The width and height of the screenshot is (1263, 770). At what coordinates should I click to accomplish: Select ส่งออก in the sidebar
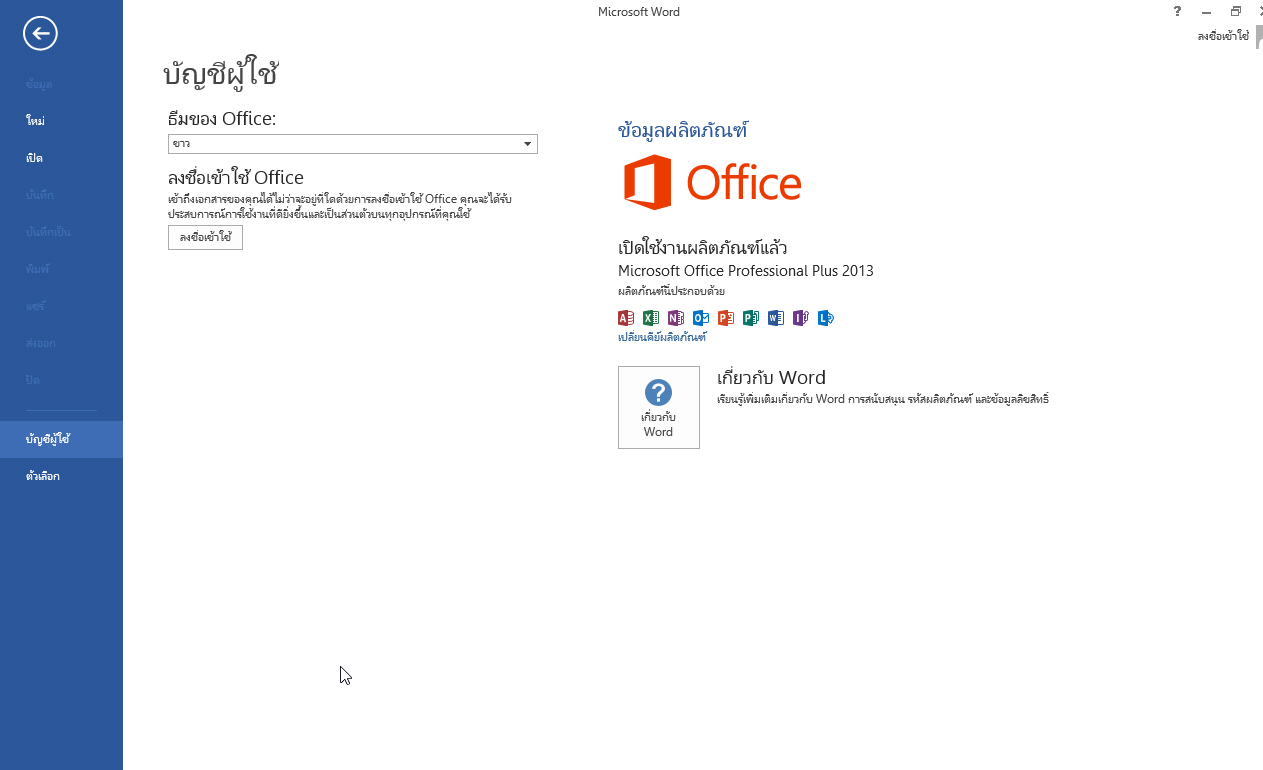click(x=61, y=343)
